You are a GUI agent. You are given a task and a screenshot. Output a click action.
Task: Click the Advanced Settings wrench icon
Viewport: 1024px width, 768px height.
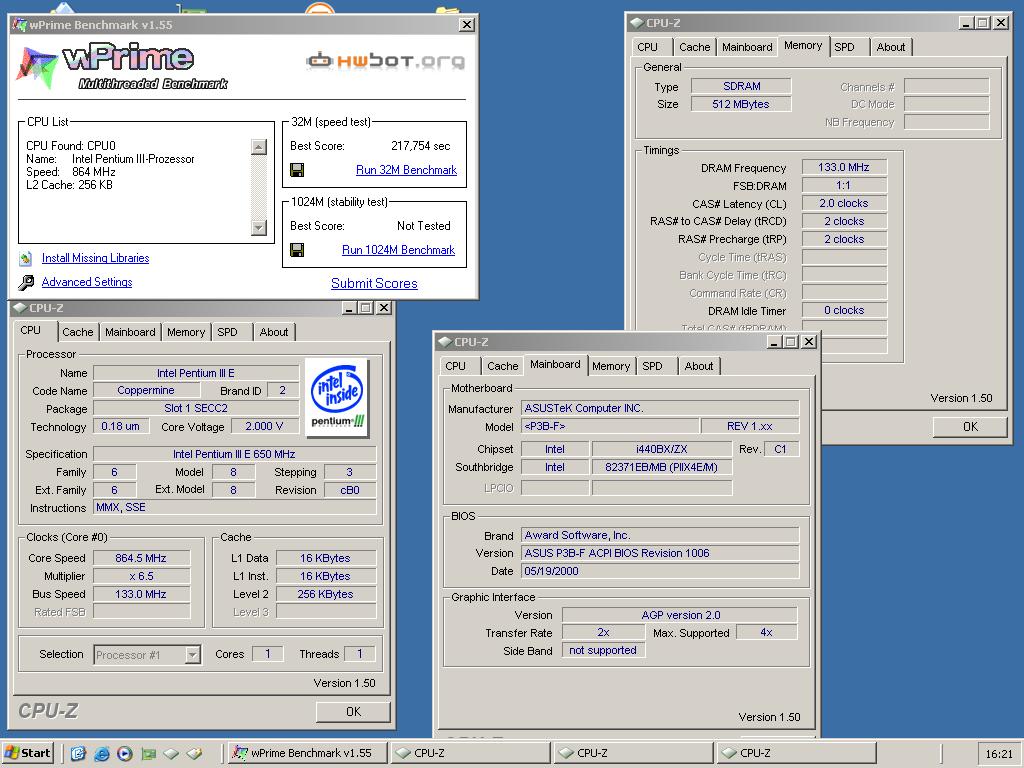26,283
